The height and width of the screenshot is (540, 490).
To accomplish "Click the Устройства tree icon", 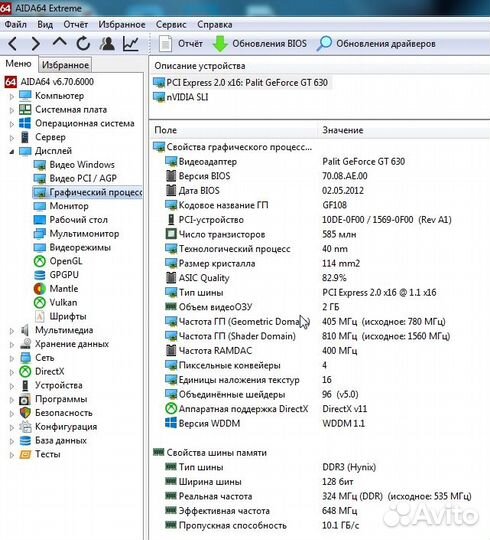I will [25, 385].
